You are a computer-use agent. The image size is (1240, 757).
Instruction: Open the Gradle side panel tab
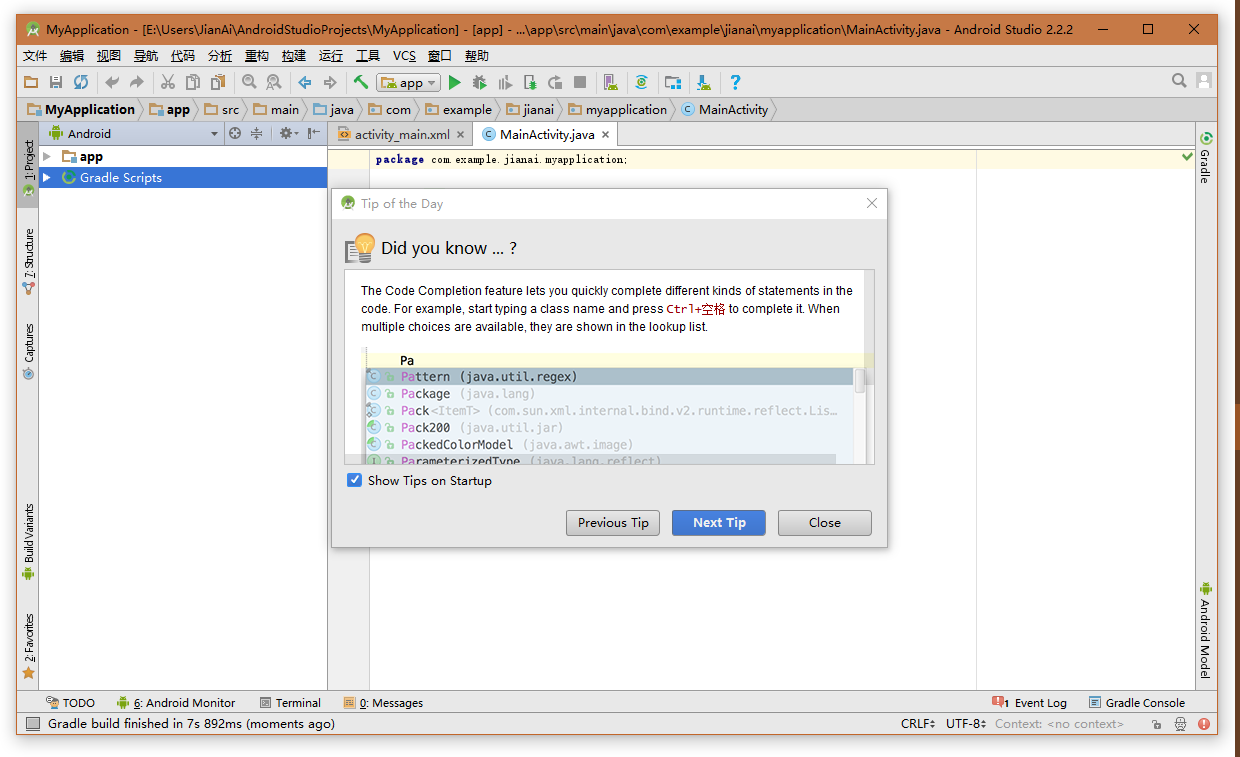coord(1206,158)
